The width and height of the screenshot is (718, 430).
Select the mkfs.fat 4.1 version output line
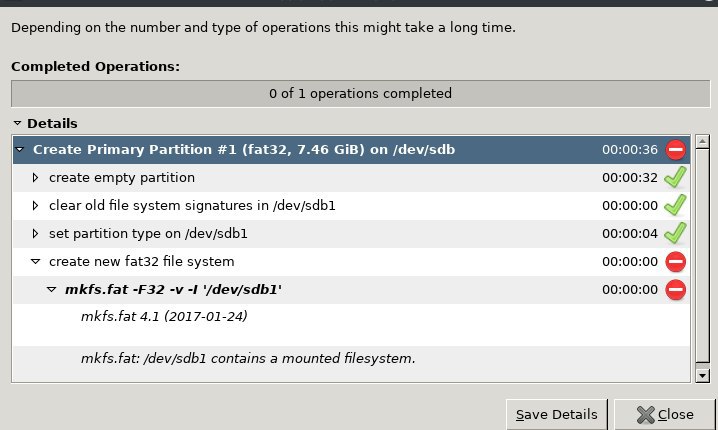point(164,317)
